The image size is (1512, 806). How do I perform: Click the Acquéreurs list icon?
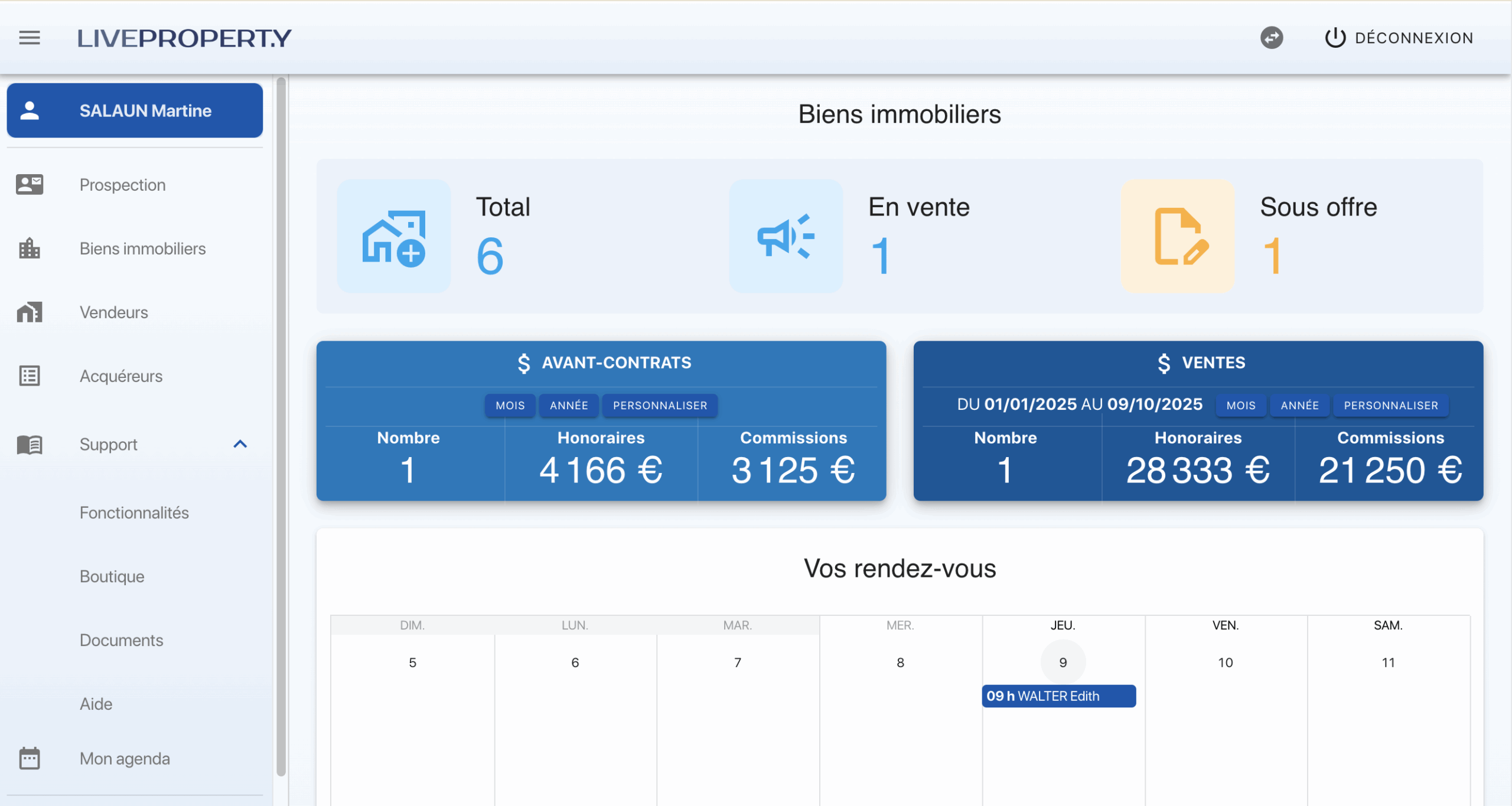click(30, 376)
